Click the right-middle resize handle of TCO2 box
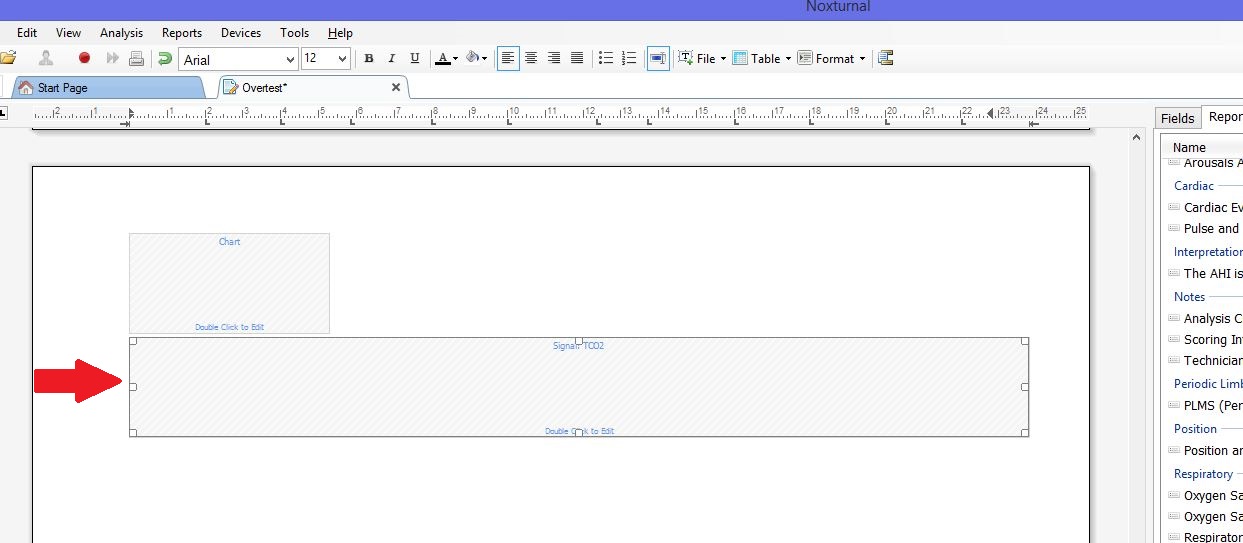The height and width of the screenshot is (543, 1243). click(1025, 386)
